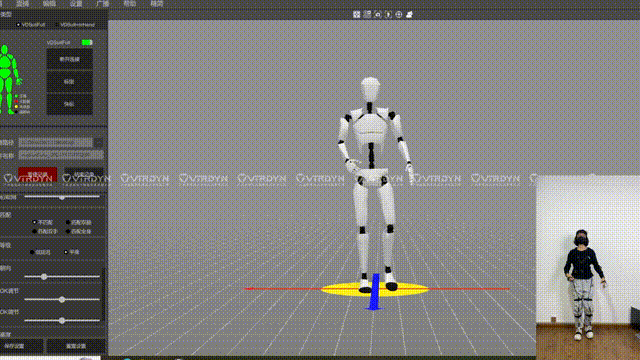Click the slider handle below the two-option radio group

click(x=44, y=277)
